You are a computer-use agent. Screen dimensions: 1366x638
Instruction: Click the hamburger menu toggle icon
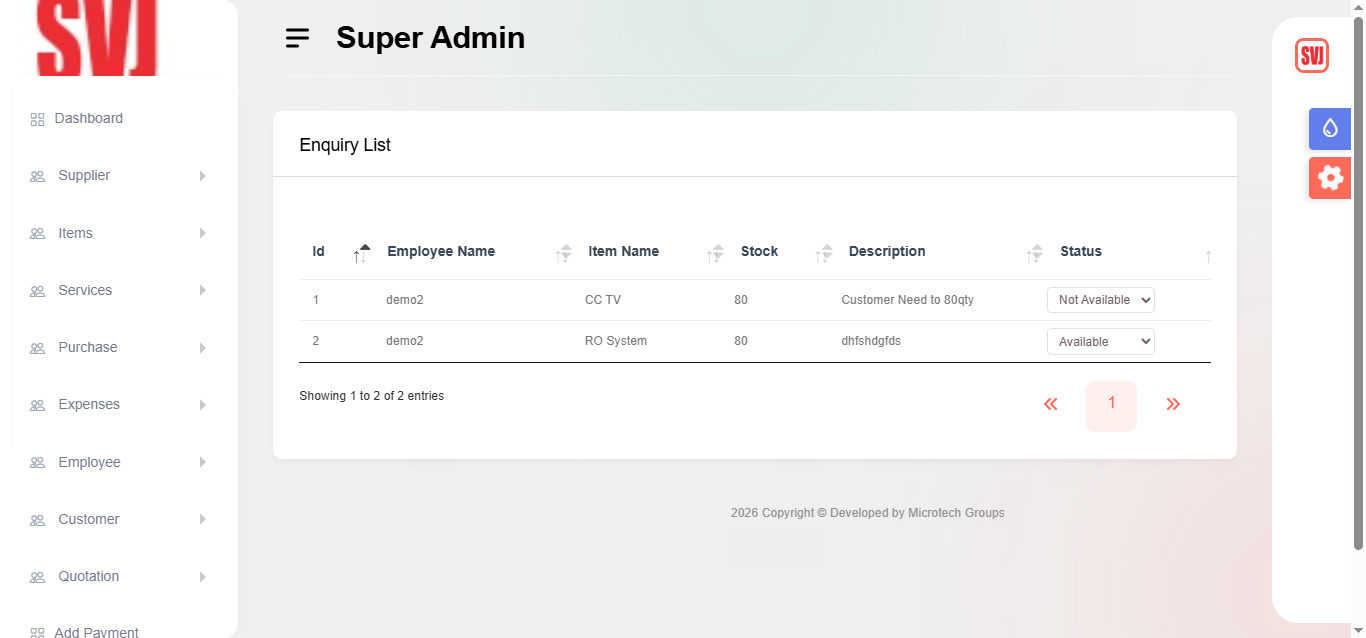[297, 38]
